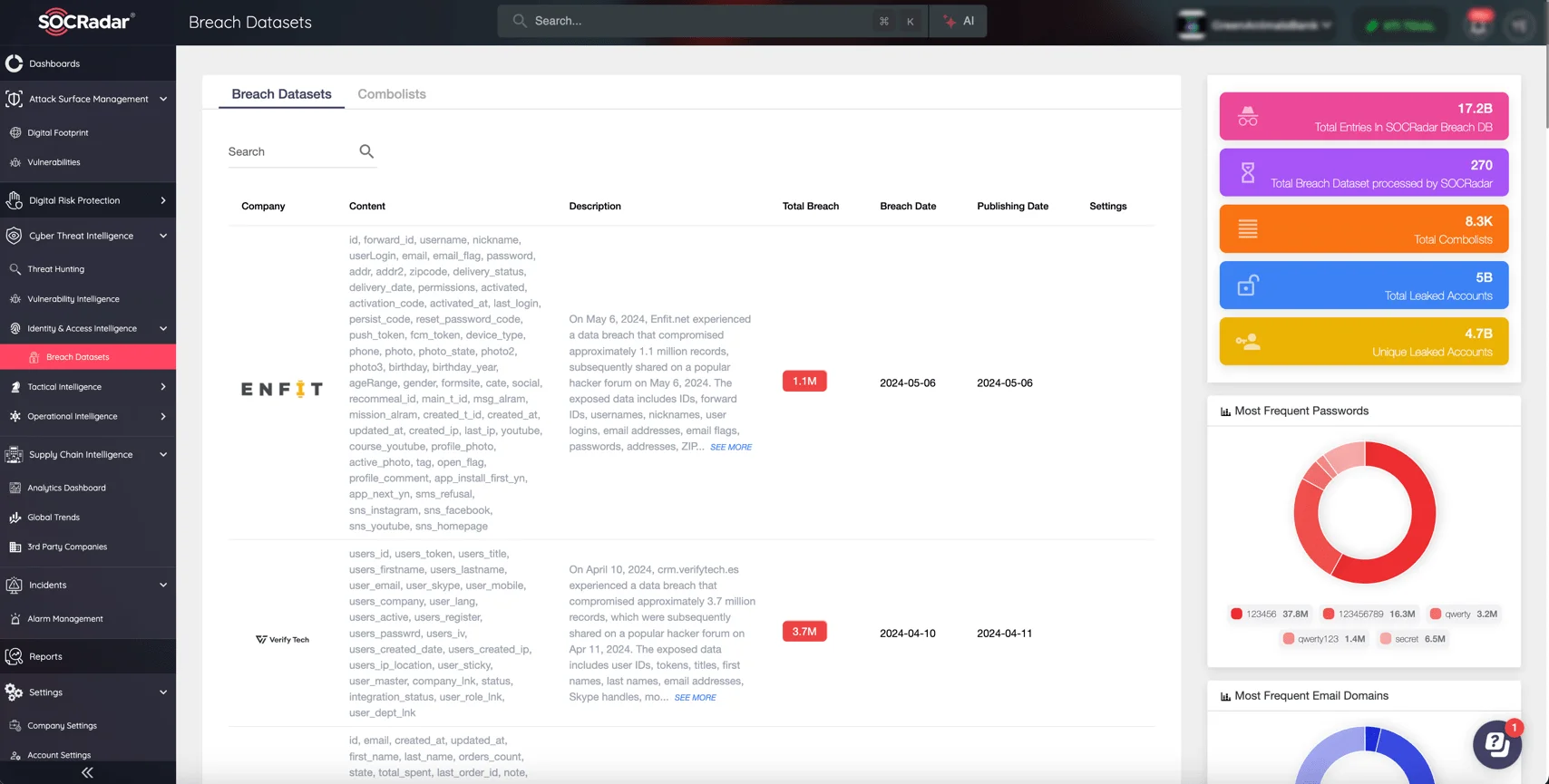Click the Most Frequent Passwords donut chart
The height and width of the screenshot is (784, 1549).
pyautogui.click(x=1364, y=512)
